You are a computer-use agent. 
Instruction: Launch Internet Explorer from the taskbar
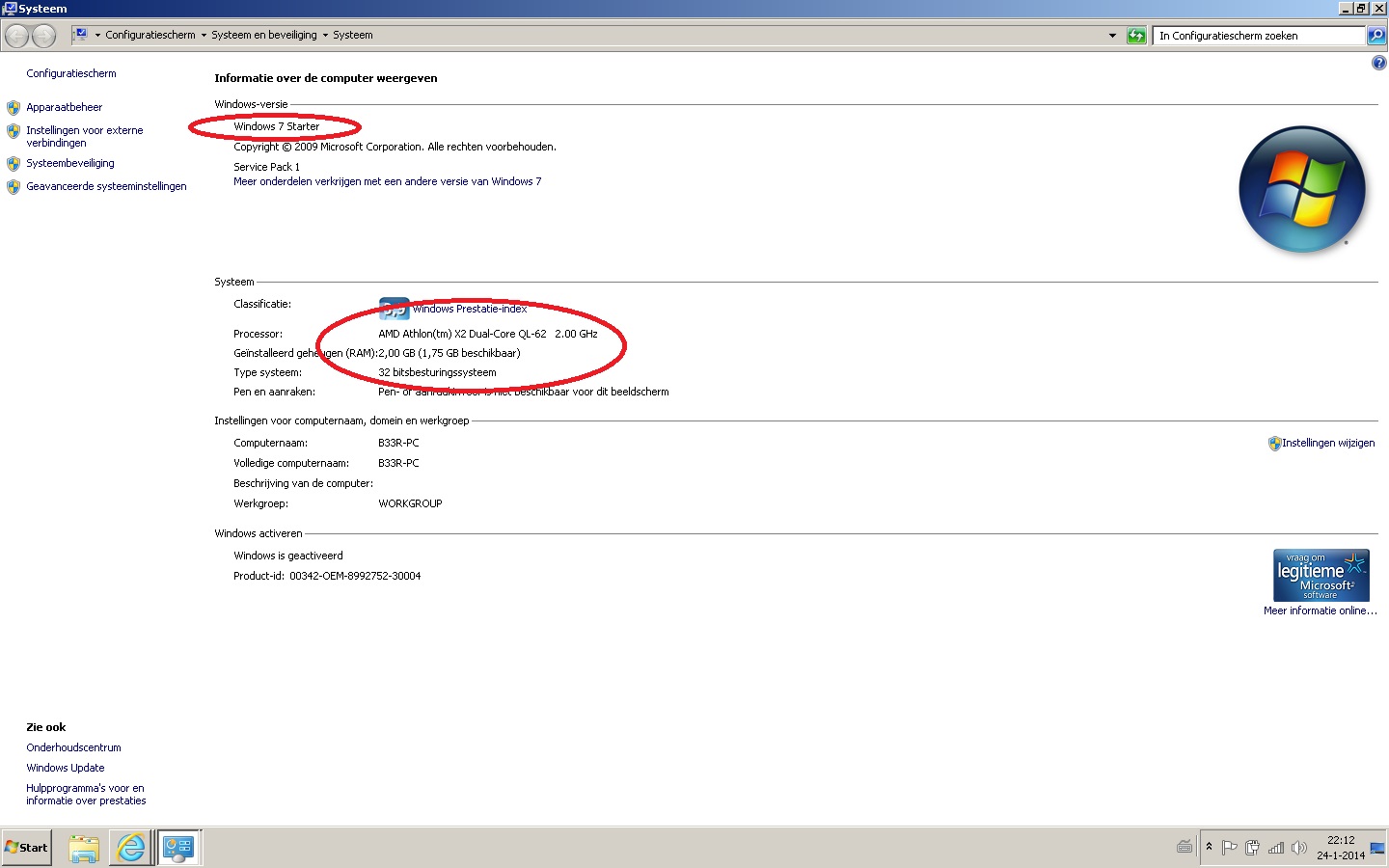[130, 848]
